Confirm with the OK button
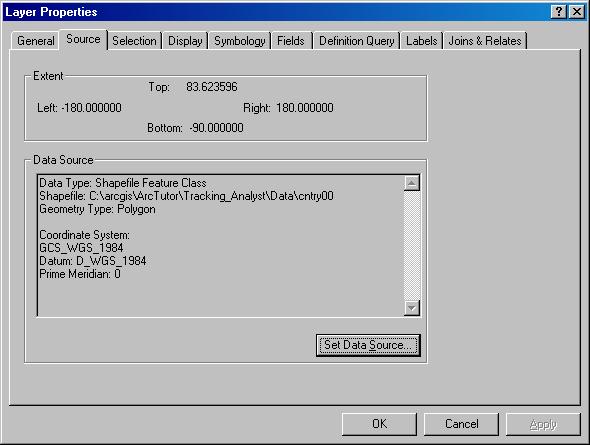 [x=379, y=424]
